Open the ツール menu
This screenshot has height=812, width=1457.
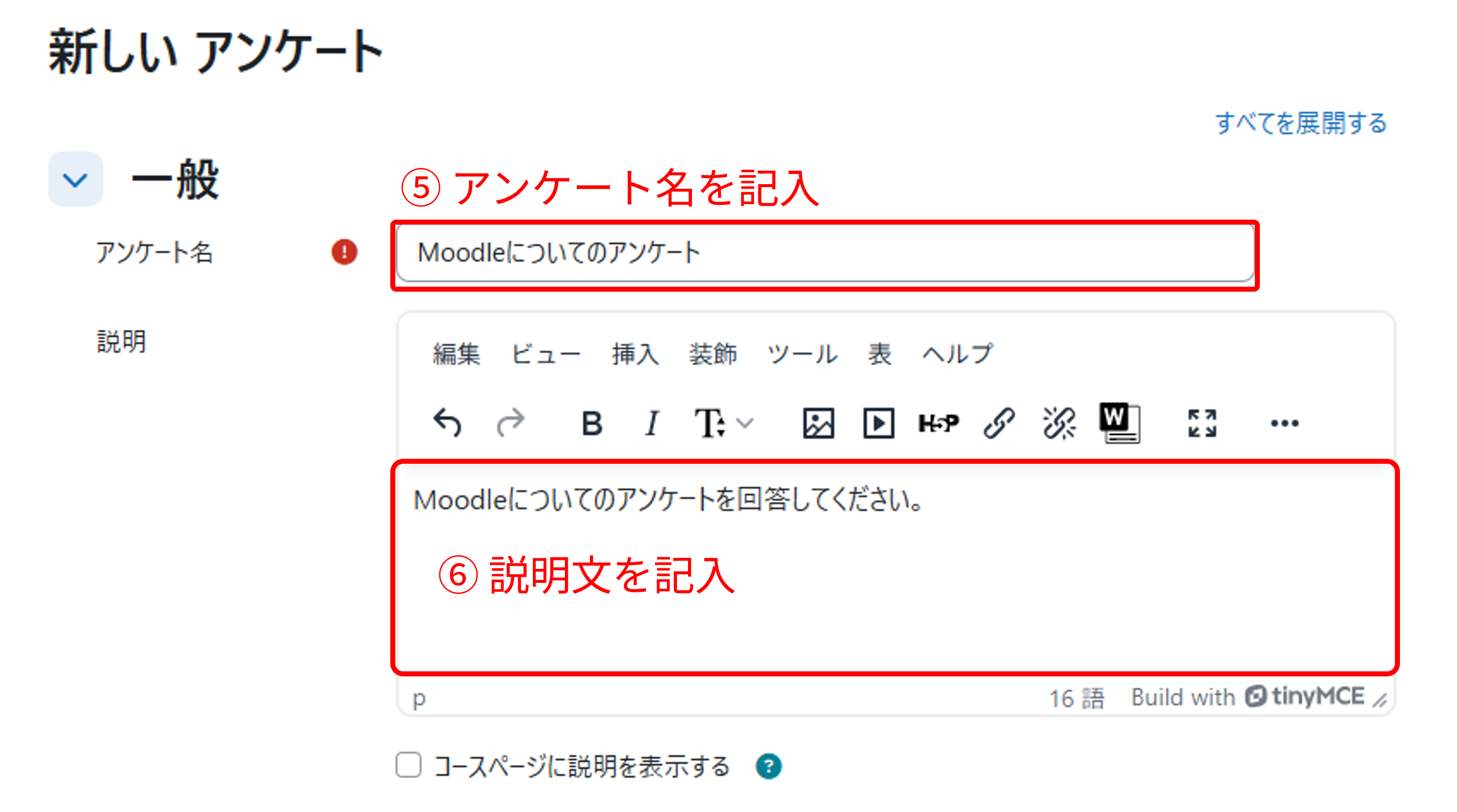click(x=802, y=354)
